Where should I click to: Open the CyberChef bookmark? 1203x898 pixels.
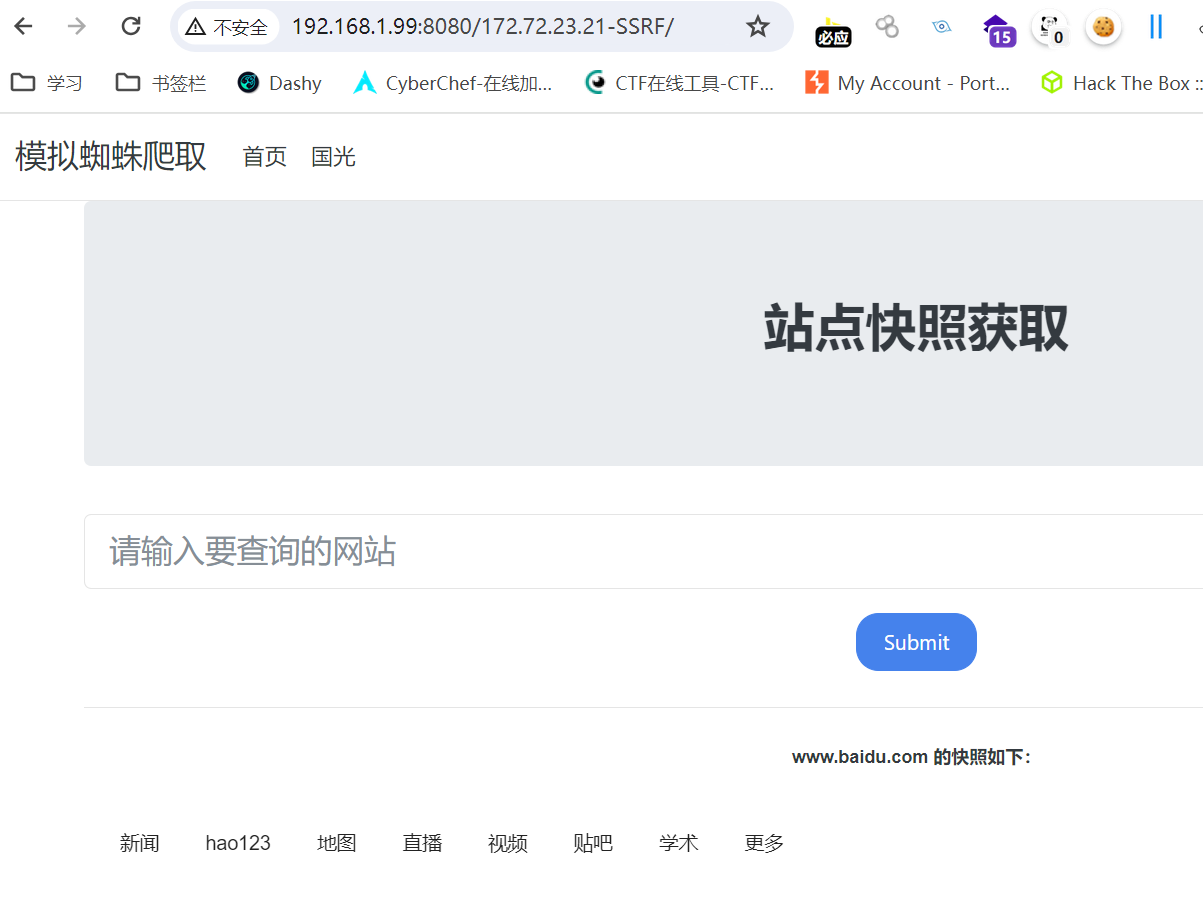click(453, 83)
